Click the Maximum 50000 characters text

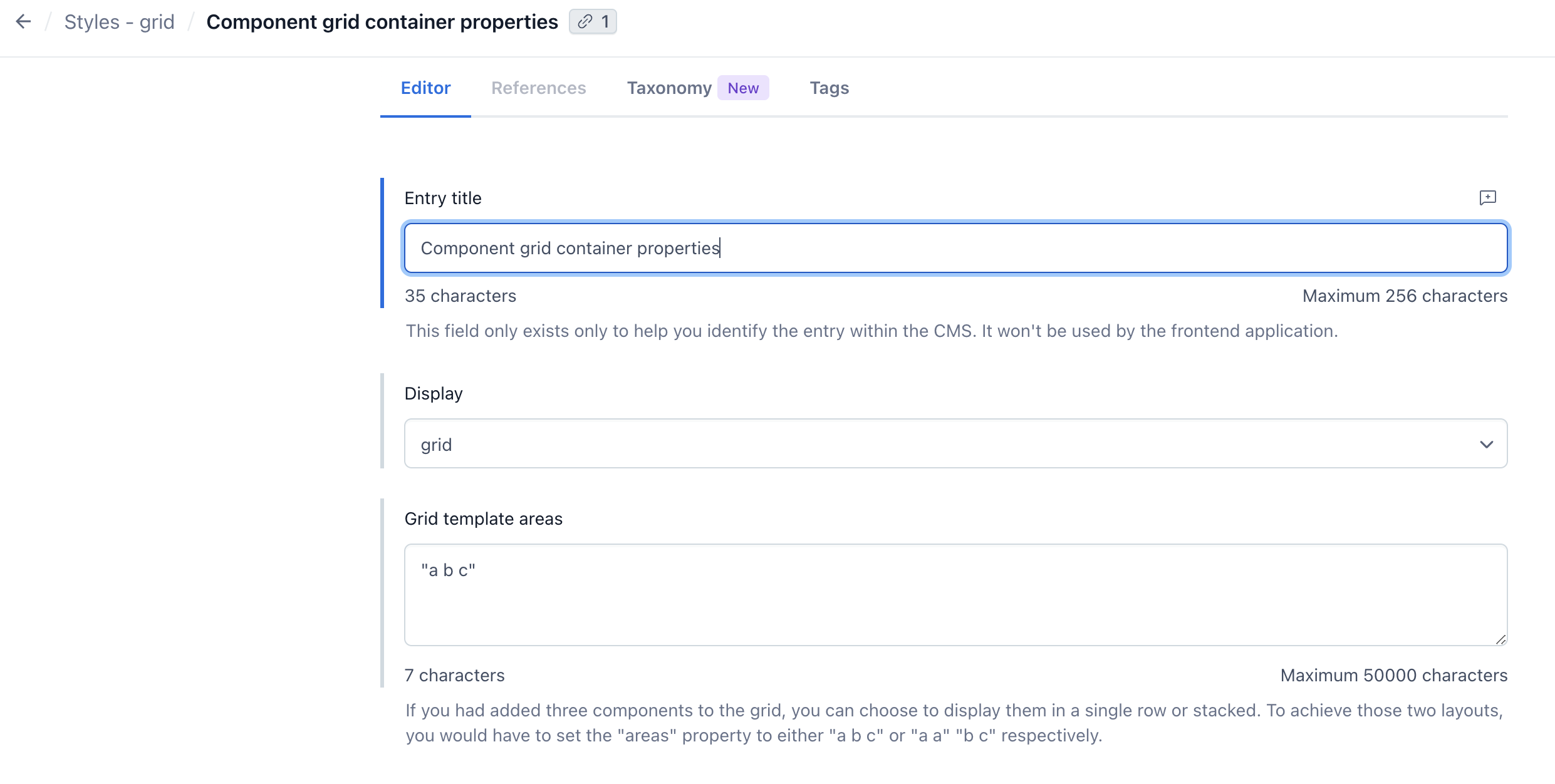pos(1394,675)
